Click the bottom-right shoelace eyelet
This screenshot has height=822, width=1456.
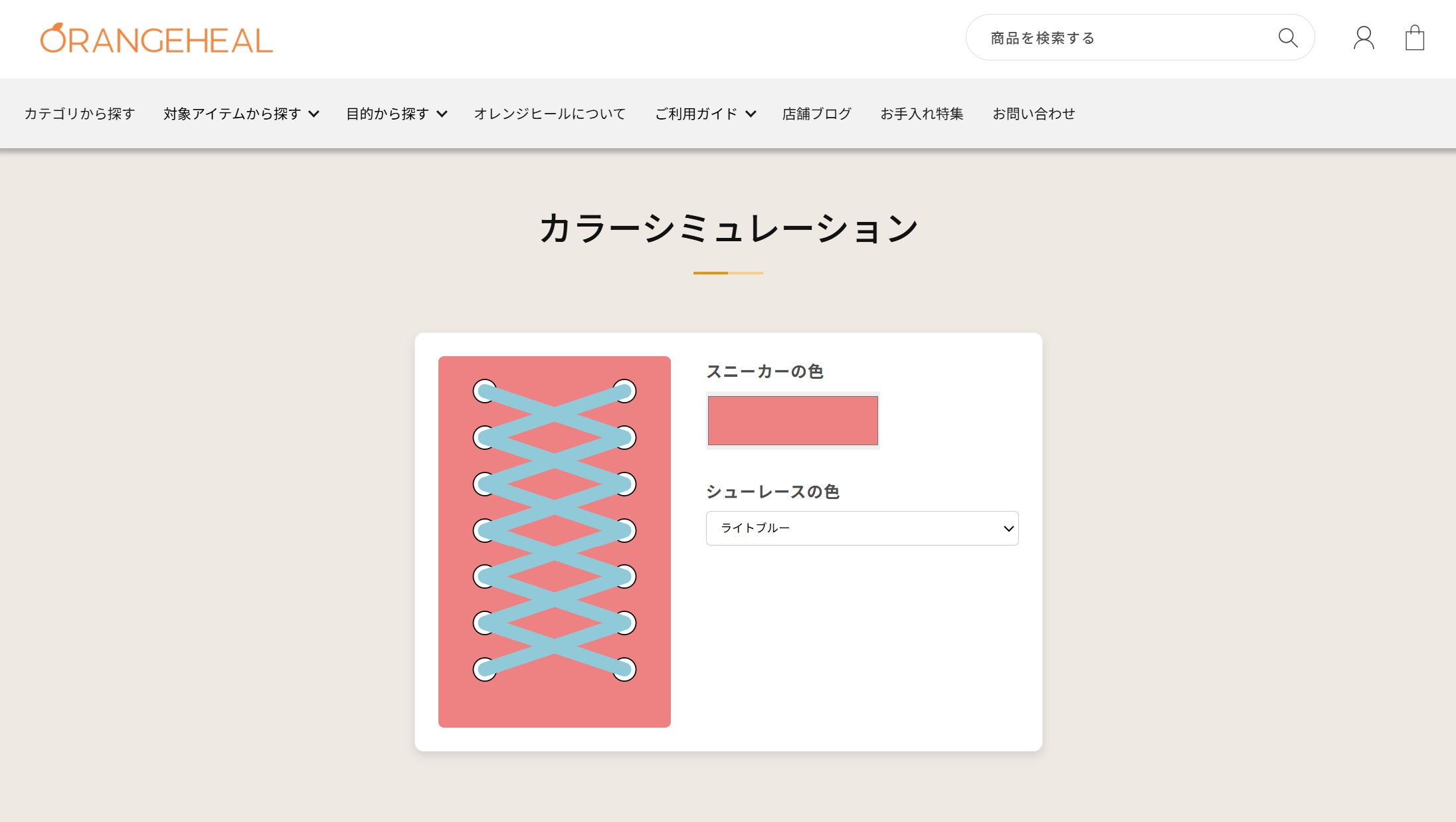click(x=625, y=669)
